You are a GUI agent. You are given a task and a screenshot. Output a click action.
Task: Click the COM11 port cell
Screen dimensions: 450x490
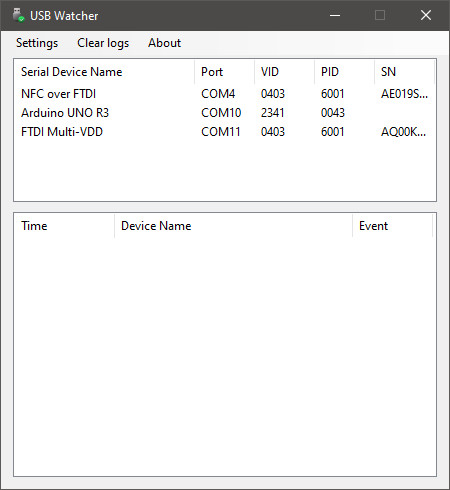pos(221,132)
